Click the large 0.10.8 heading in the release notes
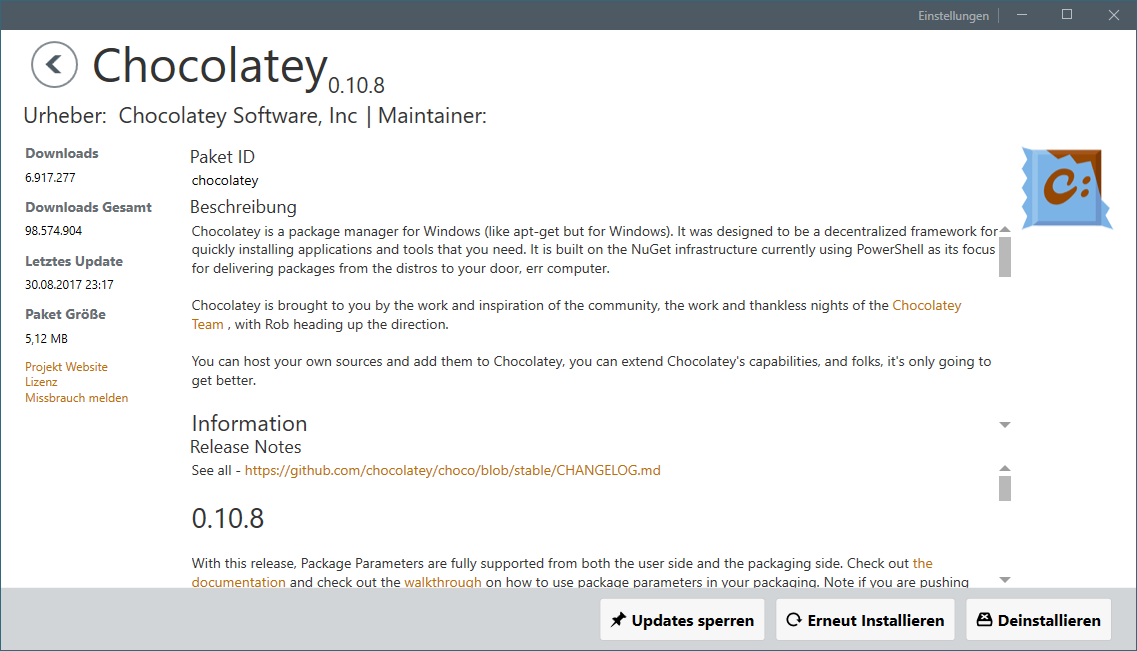The width and height of the screenshot is (1137, 651). coord(228,518)
